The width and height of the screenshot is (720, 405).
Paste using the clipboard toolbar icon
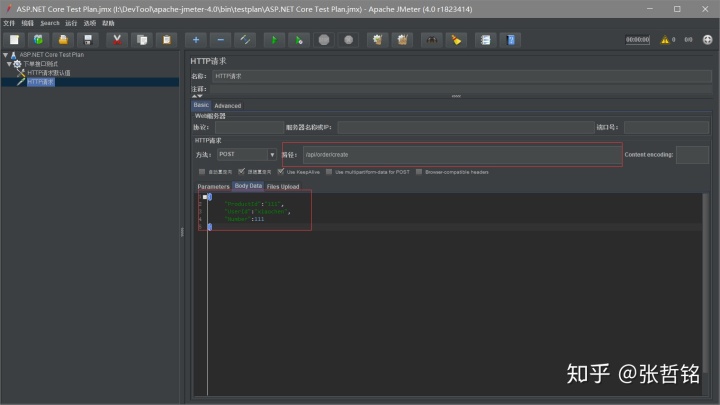166,40
